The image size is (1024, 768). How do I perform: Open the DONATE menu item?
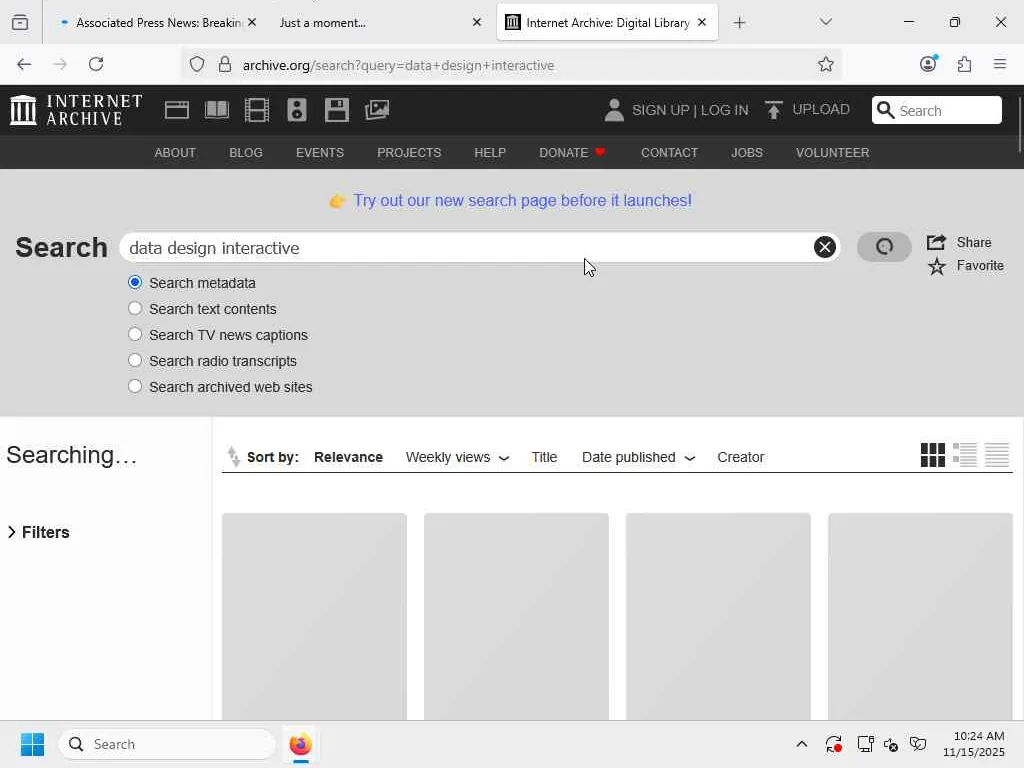click(572, 153)
